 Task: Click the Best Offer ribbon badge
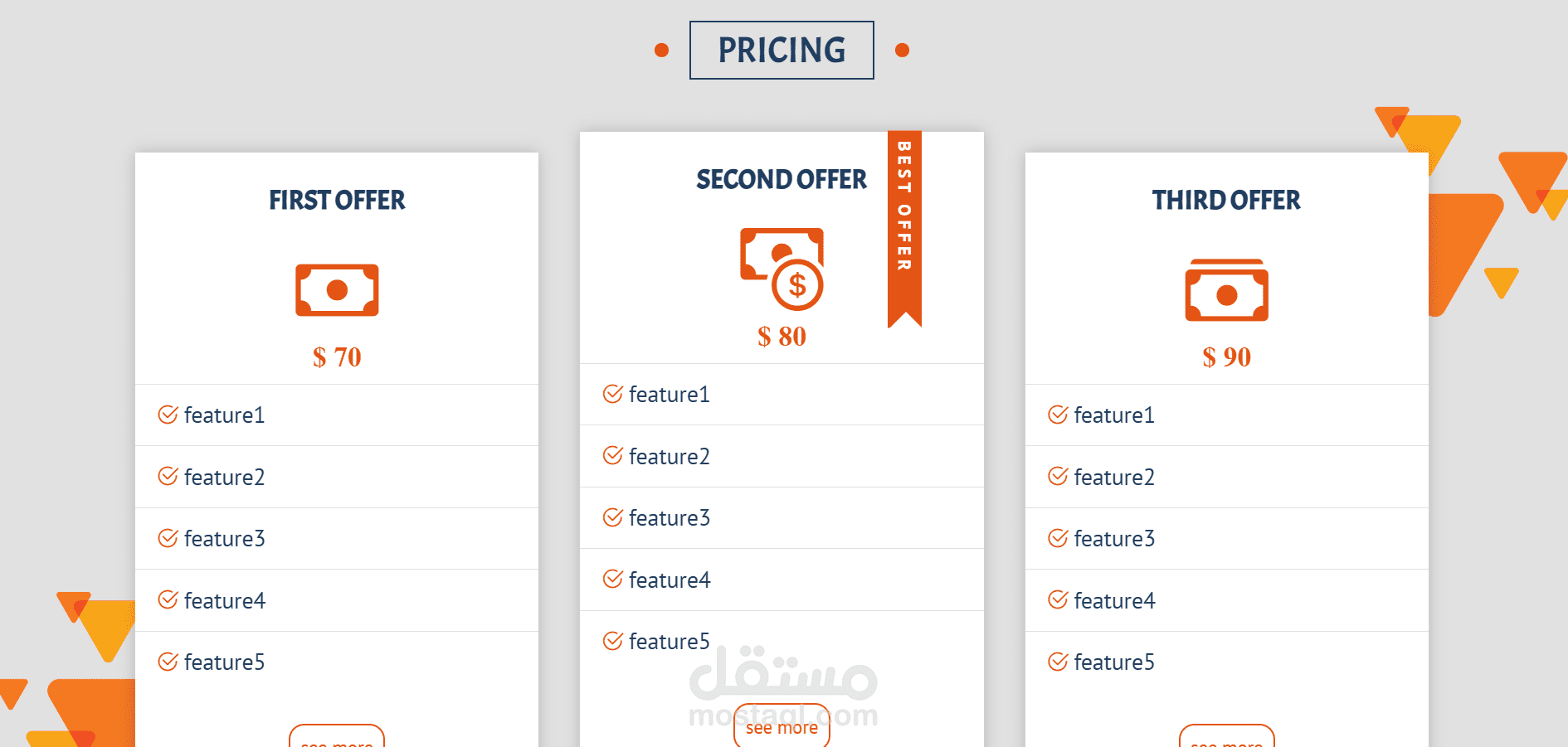904,224
